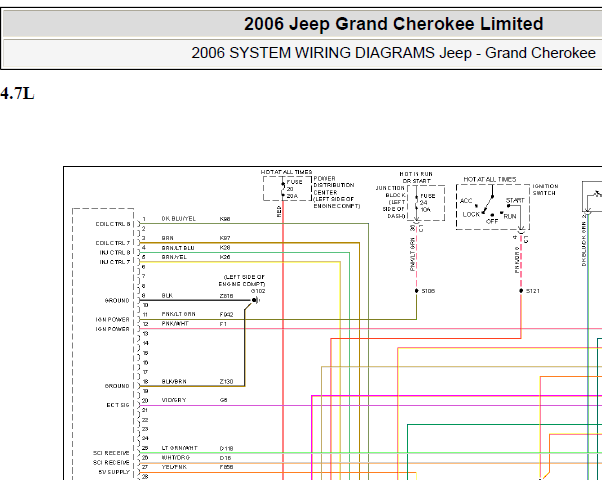This screenshot has height=480, width=602.
Task: Click the 'K98' circuit code
Action: click(225, 219)
